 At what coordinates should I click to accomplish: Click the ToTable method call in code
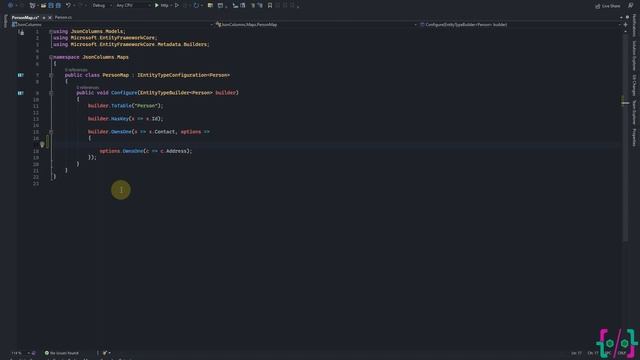coord(121,106)
